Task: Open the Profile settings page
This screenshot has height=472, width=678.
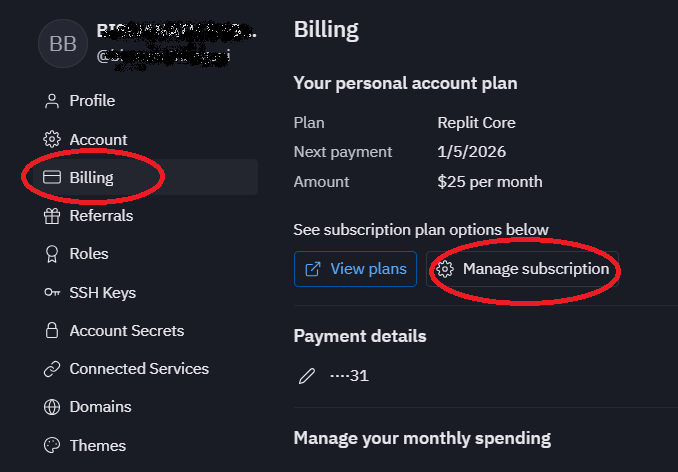Action: click(x=92, y=101)
